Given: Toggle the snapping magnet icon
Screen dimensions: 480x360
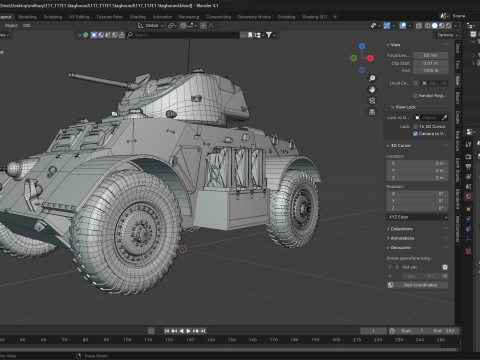Looking at the screenshot, I should point(183,26).
